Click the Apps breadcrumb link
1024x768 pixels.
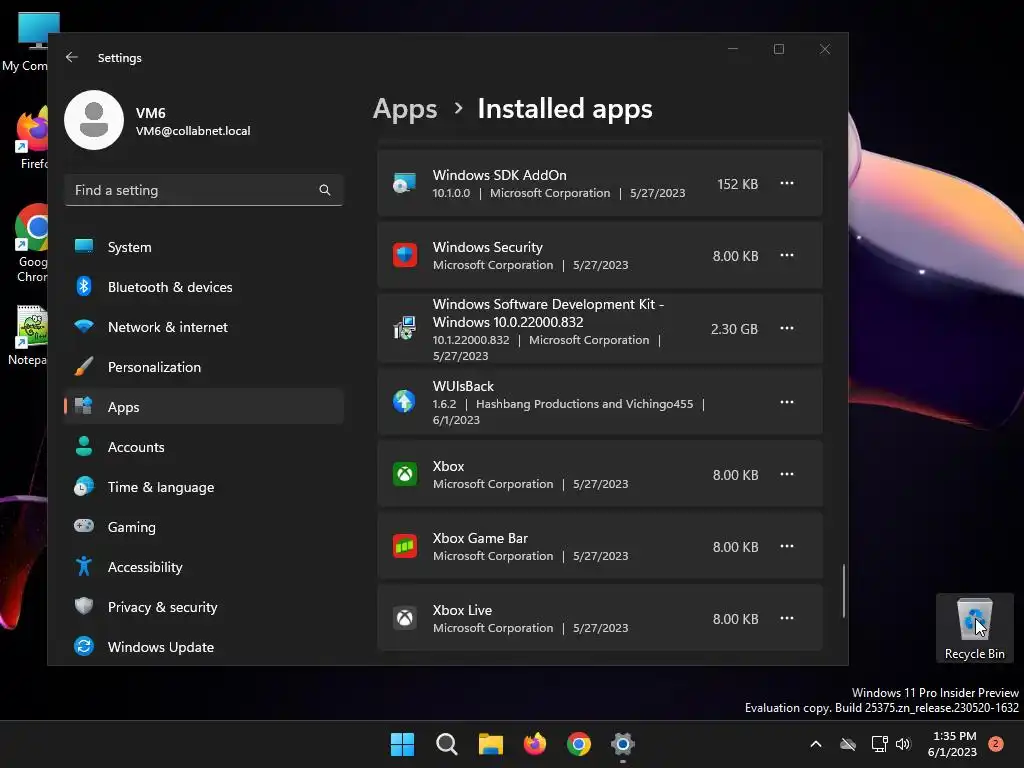[405, 109]
